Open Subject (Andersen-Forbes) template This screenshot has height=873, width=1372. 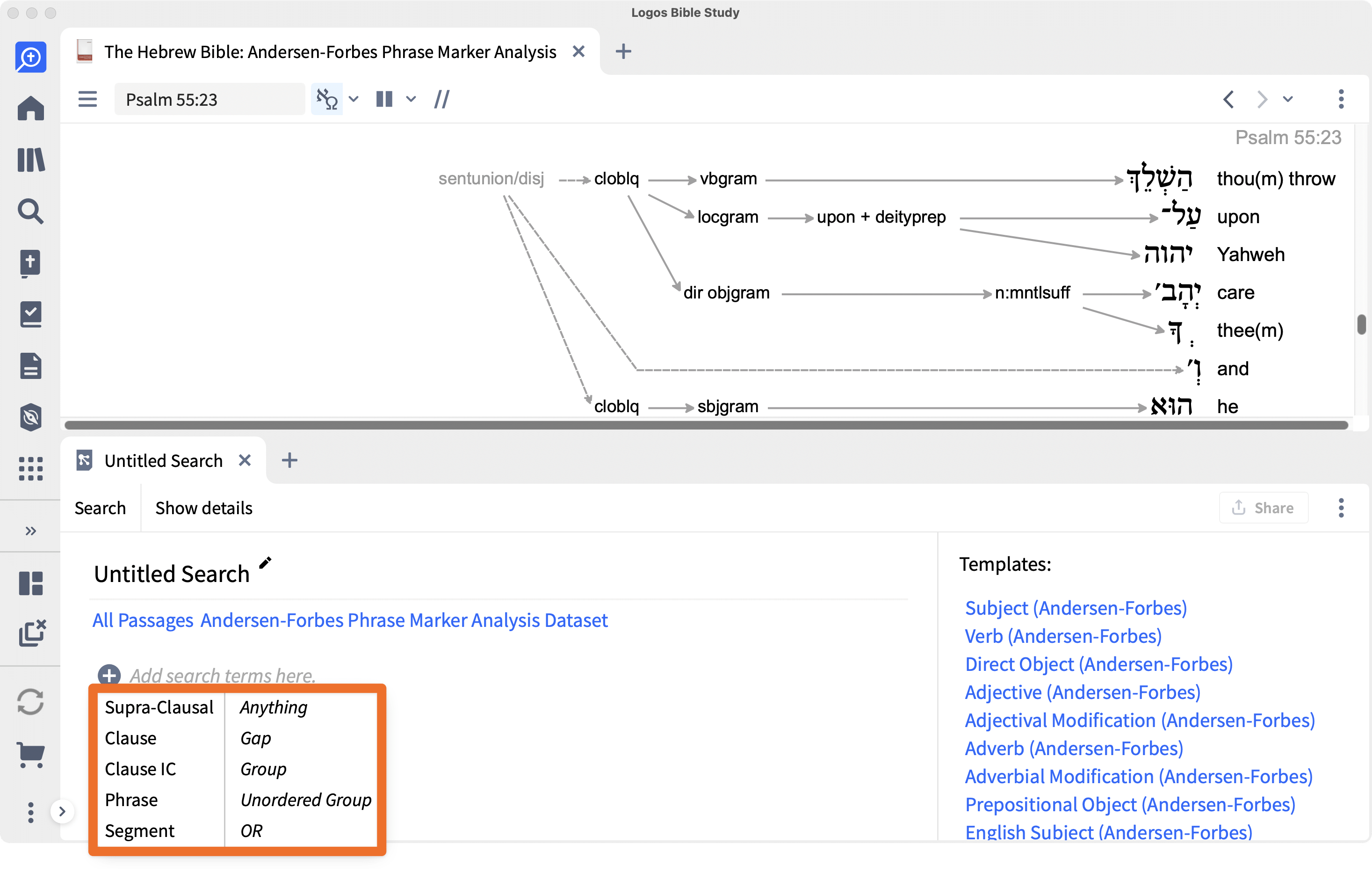[1076, 608]
